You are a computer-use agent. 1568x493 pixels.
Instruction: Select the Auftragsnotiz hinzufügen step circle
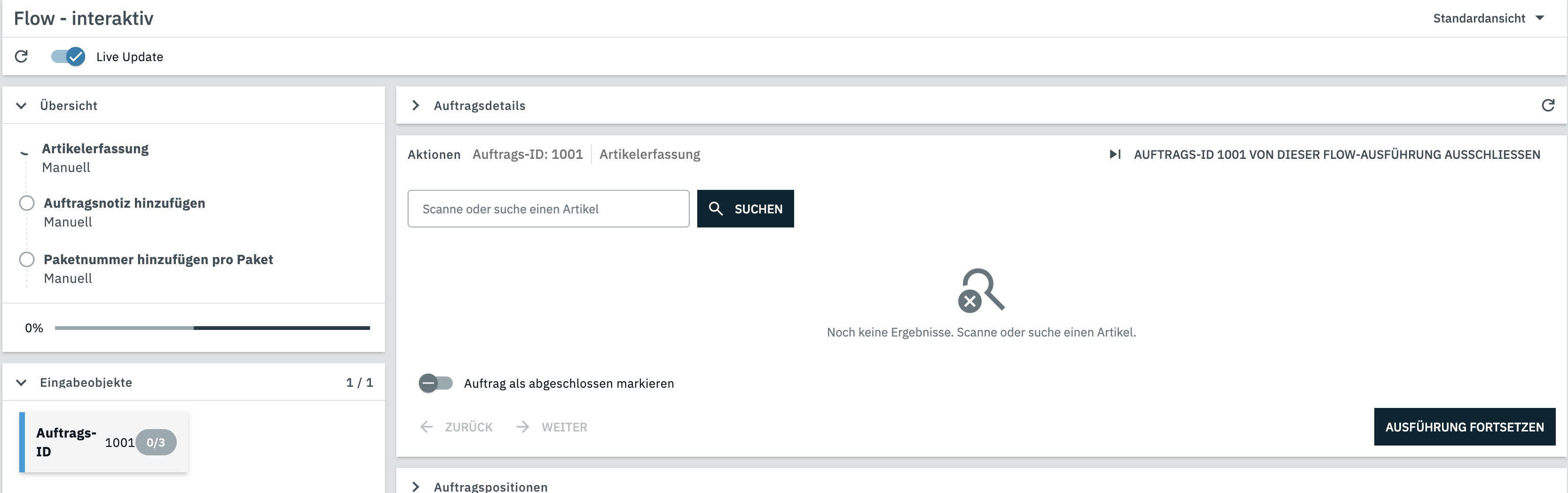tap(27, 203)
